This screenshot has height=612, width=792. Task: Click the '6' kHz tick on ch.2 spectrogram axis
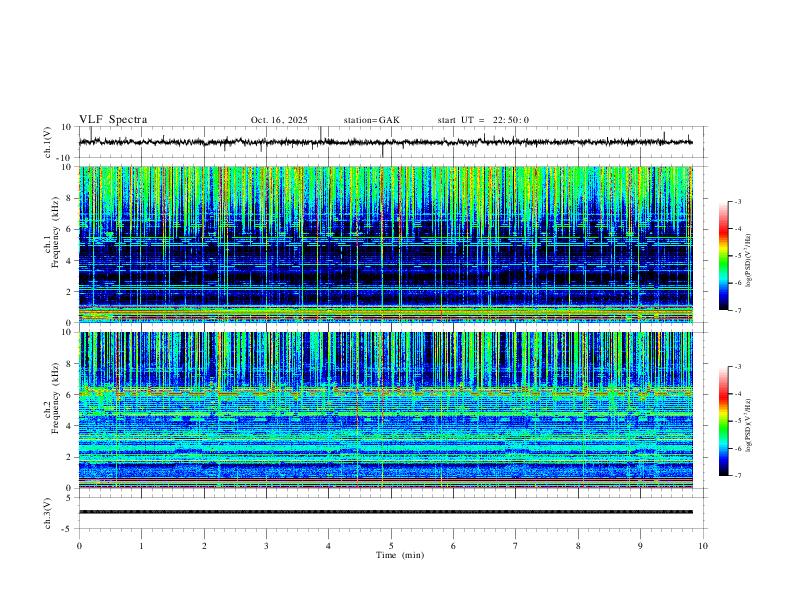coord(69,395)
